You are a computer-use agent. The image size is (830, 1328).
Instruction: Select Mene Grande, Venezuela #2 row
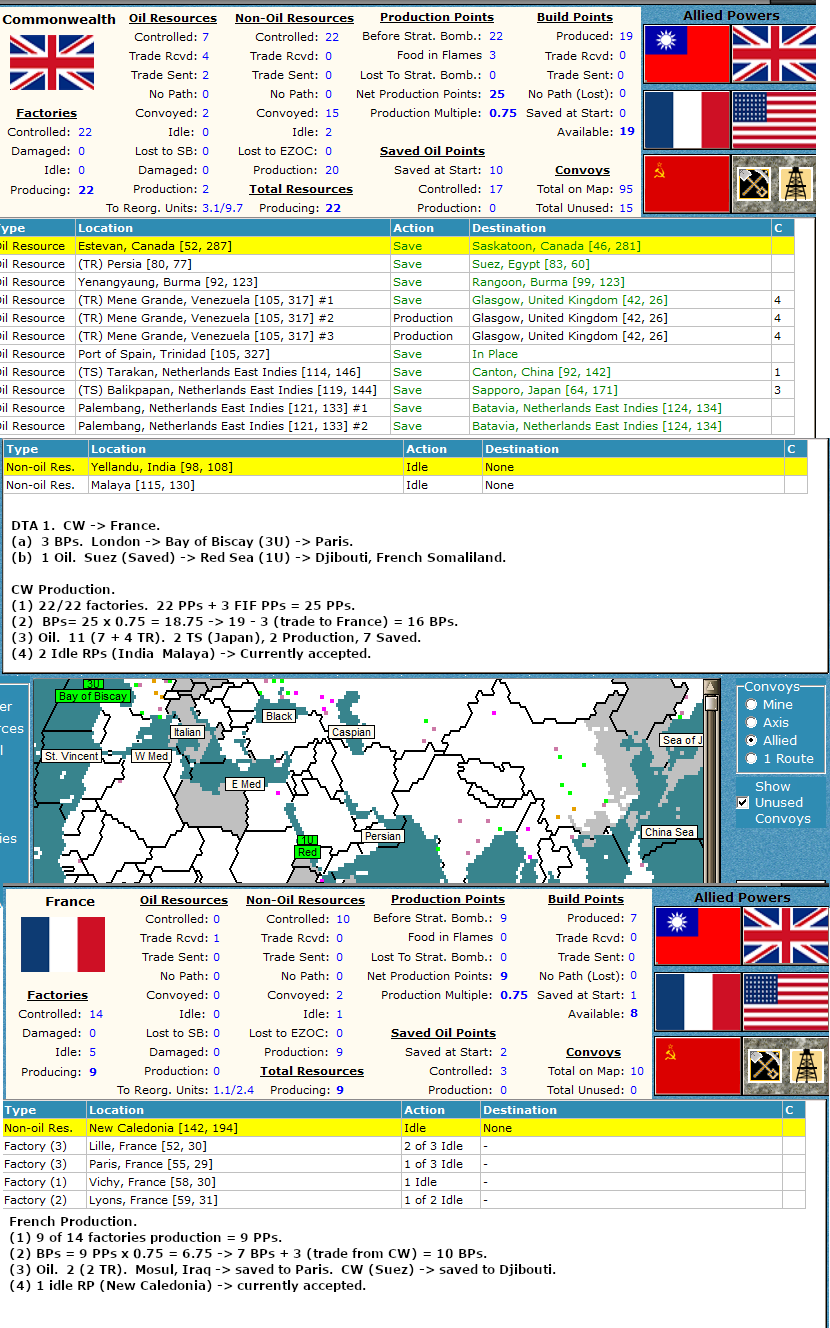coord(397,318)
